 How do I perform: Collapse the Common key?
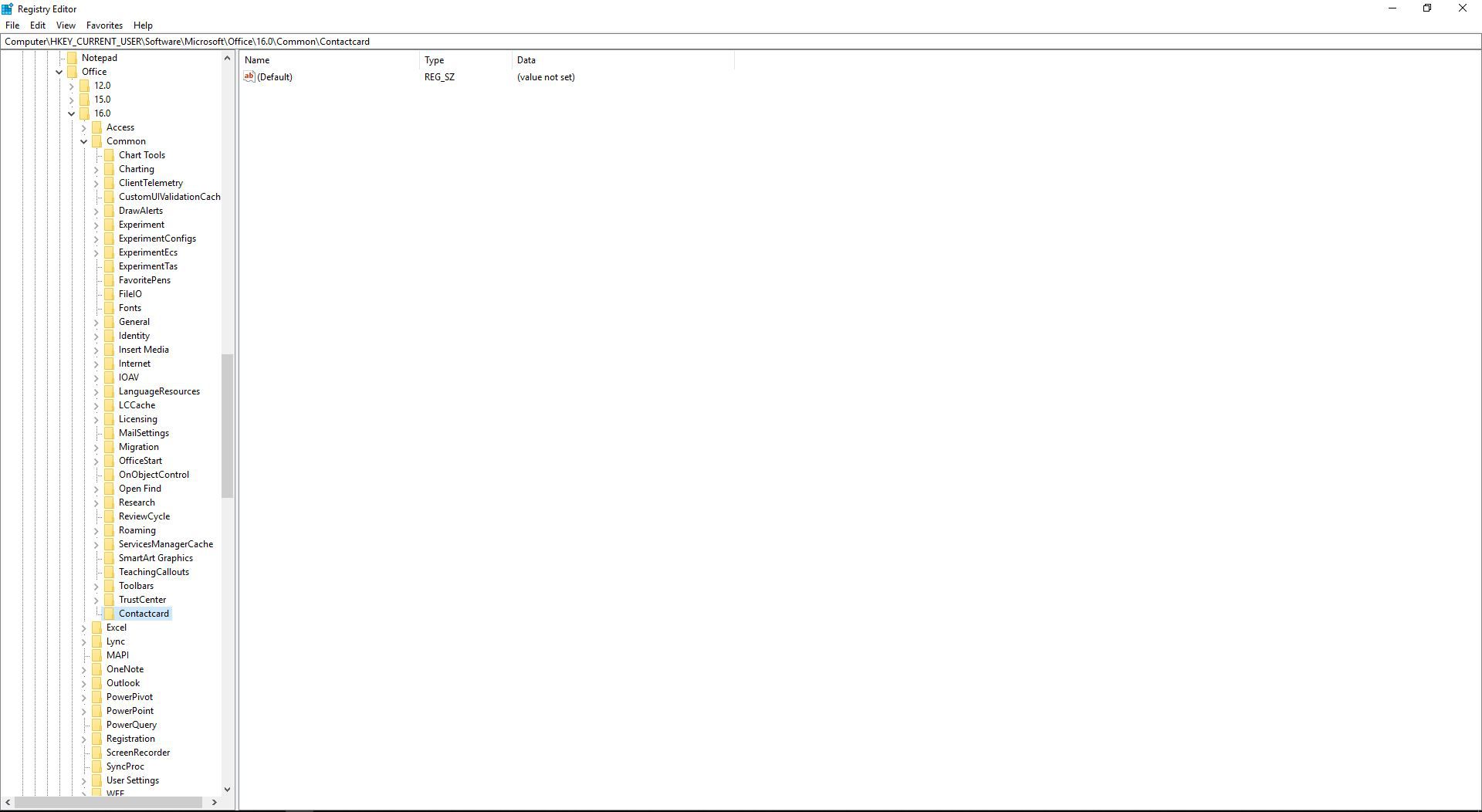tap(83, 141)
